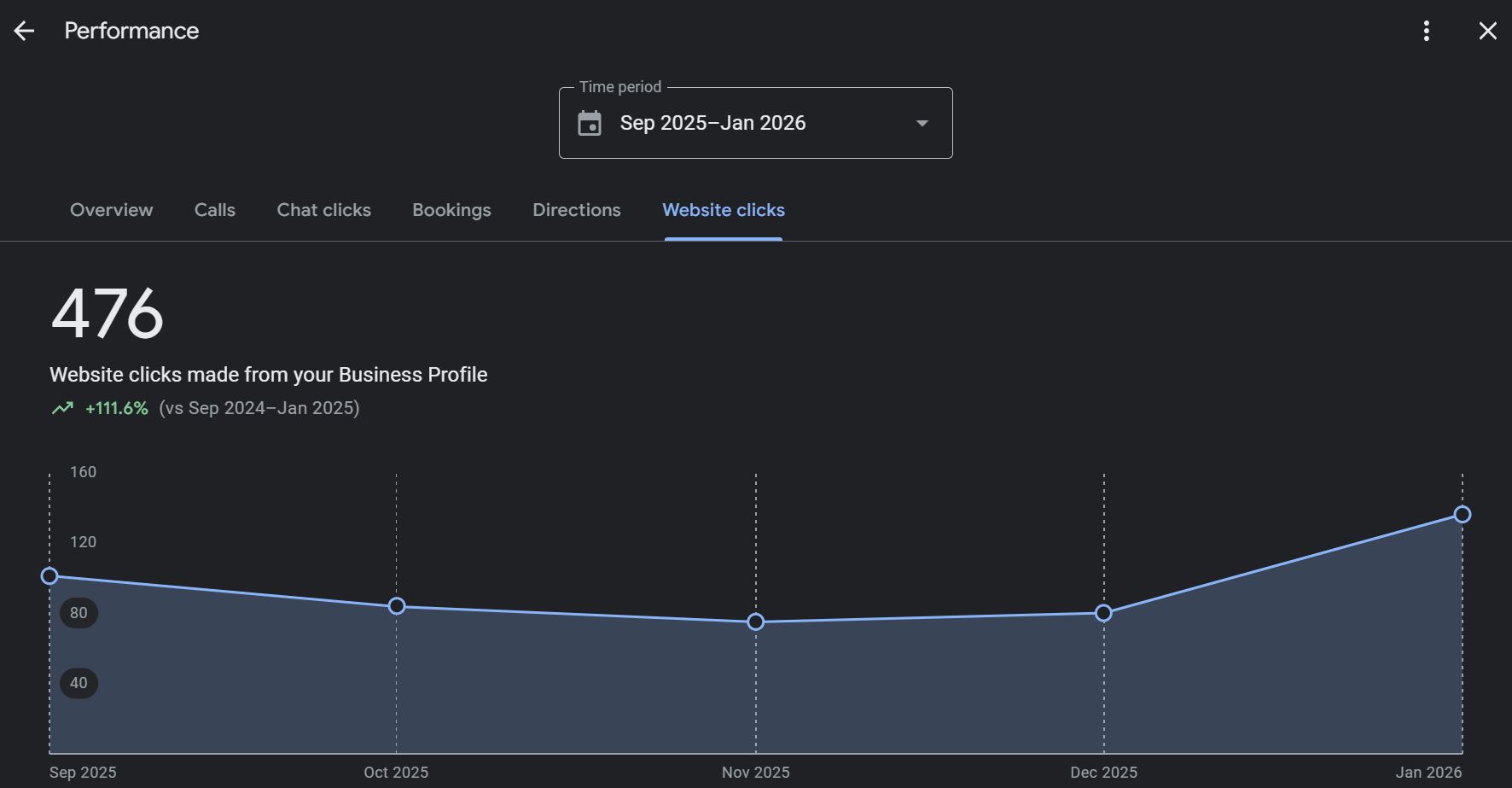
Task: Click the 476 total clicks figure
Action: pos(105,316)
